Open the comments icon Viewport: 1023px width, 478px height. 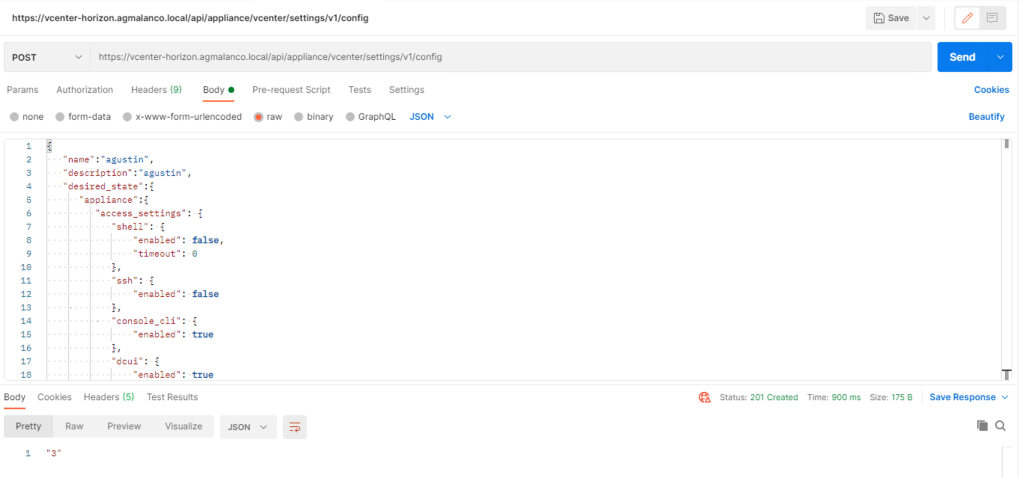[992, 18]
